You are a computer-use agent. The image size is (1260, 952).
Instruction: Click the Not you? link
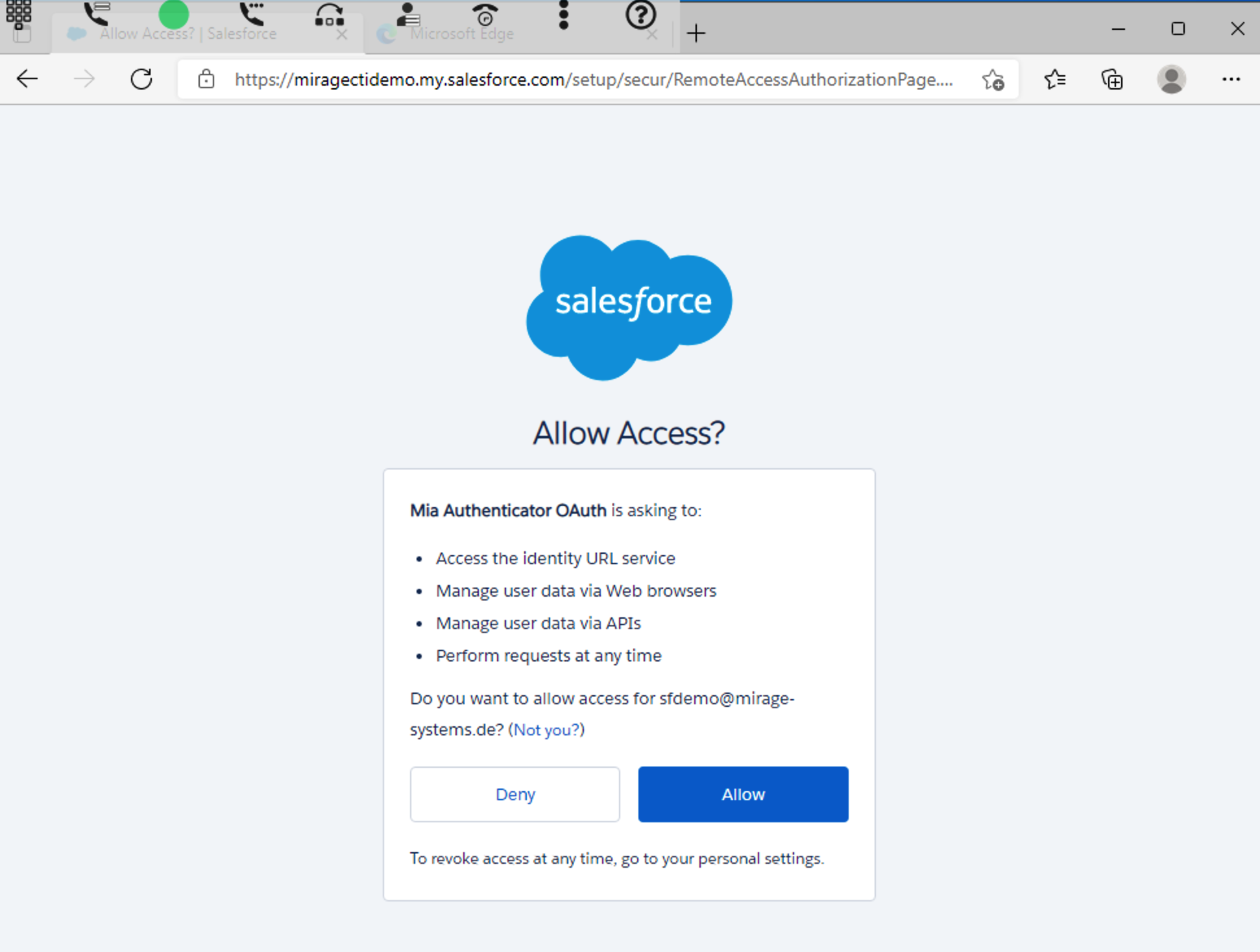coord(546,730)
